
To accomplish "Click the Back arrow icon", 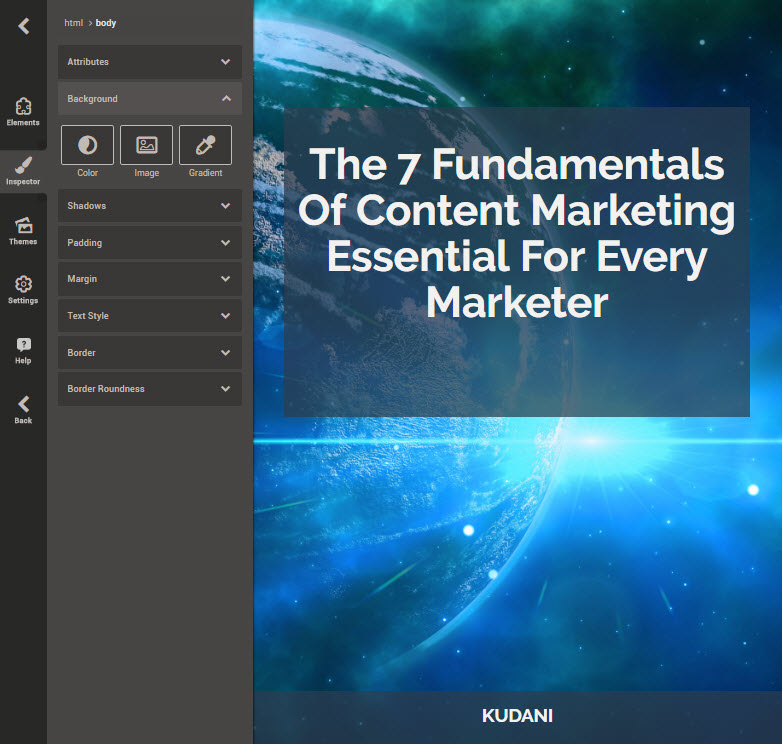I will tap(23, 404).
